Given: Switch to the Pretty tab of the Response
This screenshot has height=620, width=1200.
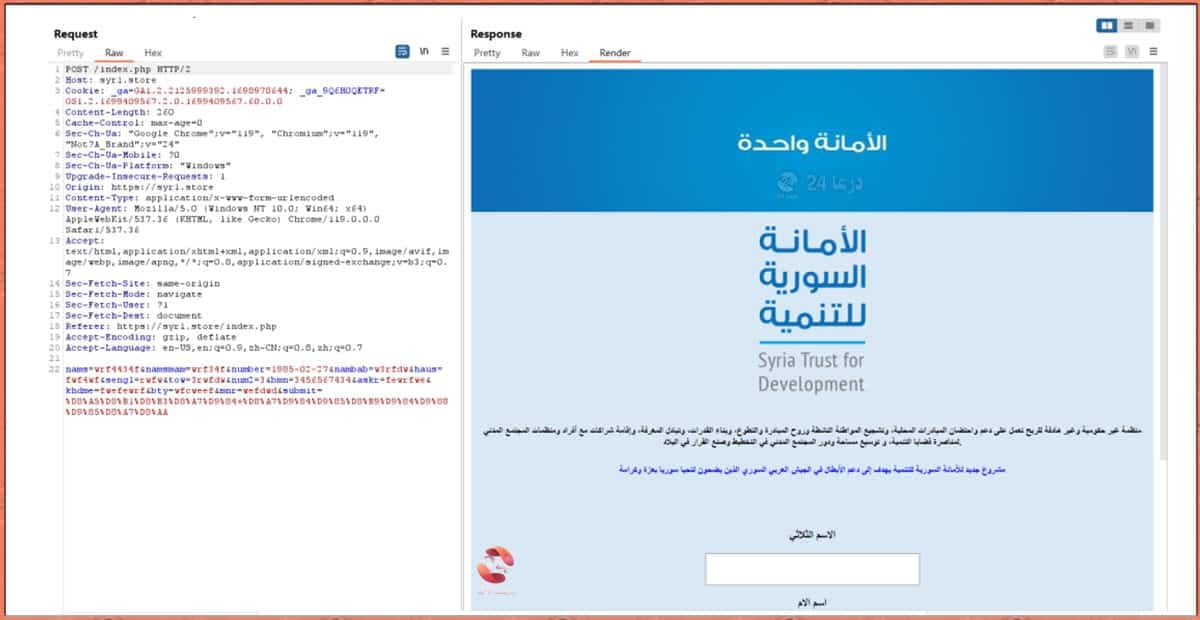Looking at the screenshot, I should click(x=489, y=53).
